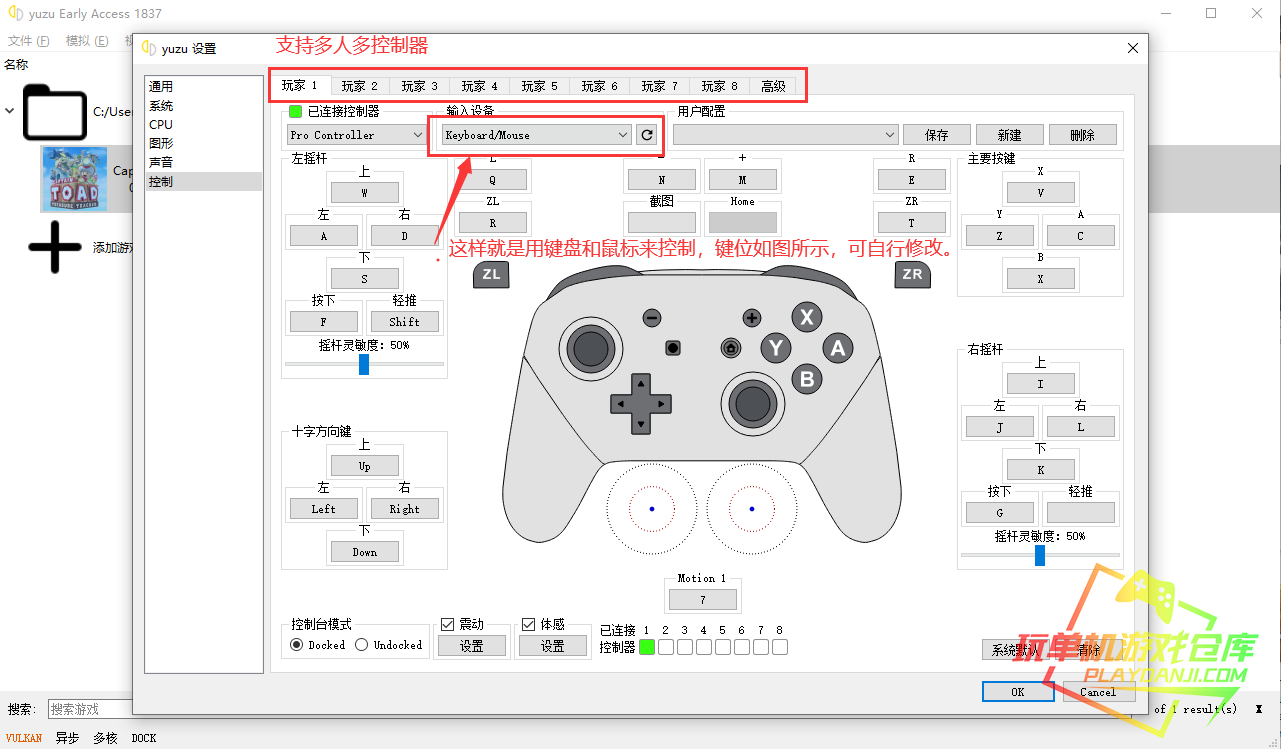Click the left stick sensitivity slider handle
Screen dimensions: 1281x749
(364, 364)
